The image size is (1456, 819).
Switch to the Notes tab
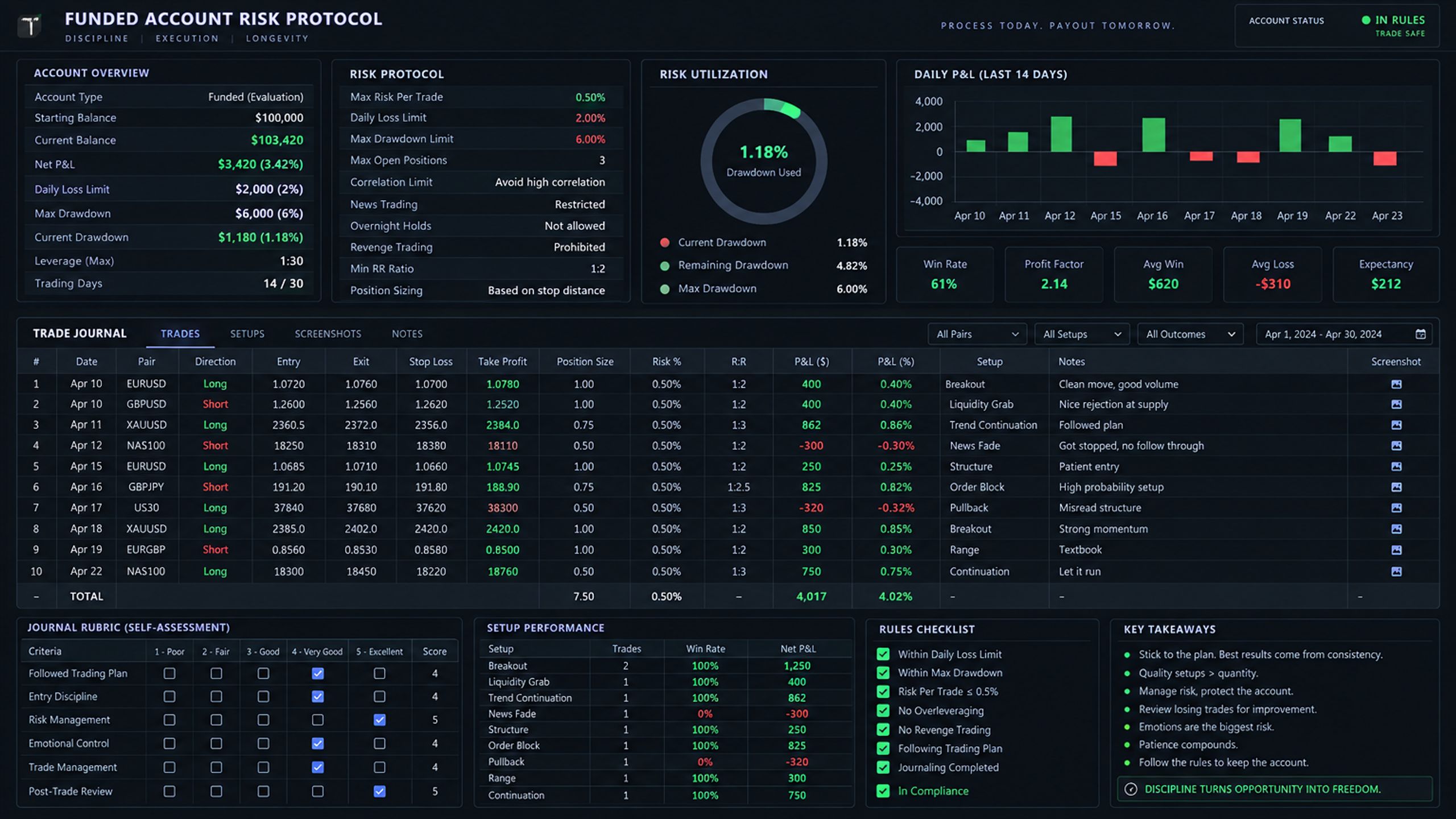click(x=407, y=334)
